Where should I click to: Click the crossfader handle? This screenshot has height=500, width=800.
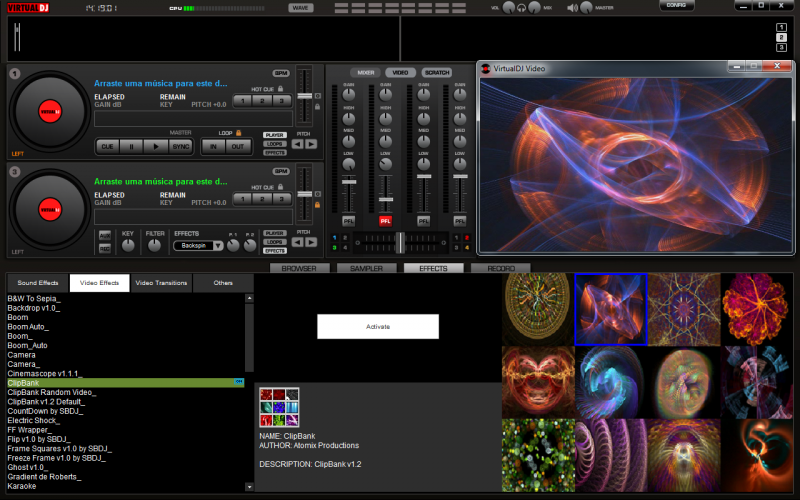(x=401, y=242)
